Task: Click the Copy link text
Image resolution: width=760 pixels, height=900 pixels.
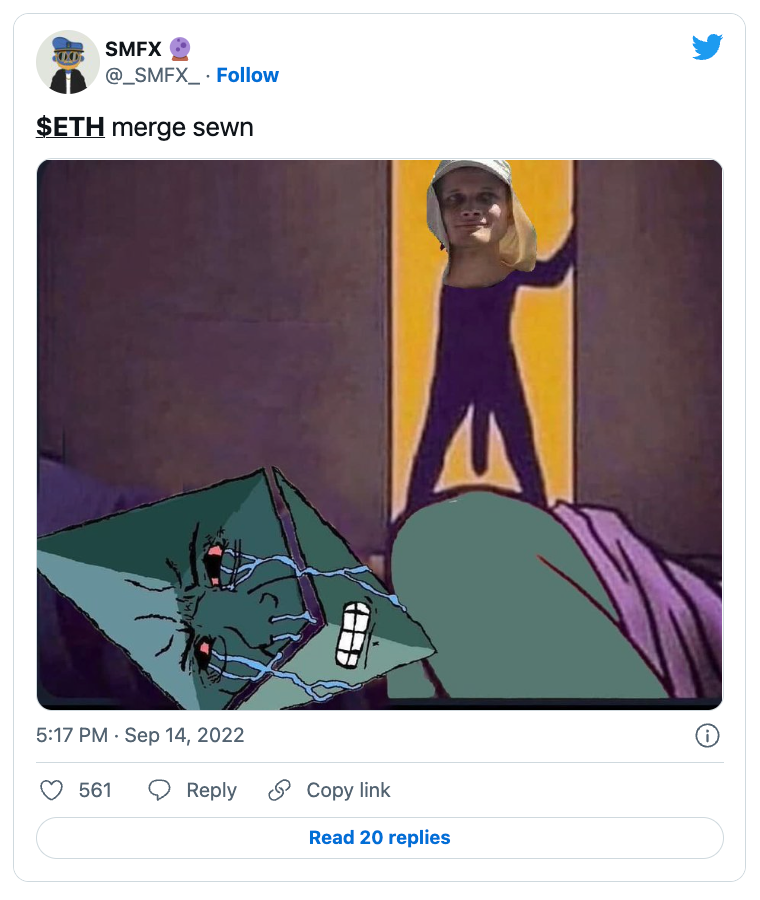Action: [x=348, y=790]
